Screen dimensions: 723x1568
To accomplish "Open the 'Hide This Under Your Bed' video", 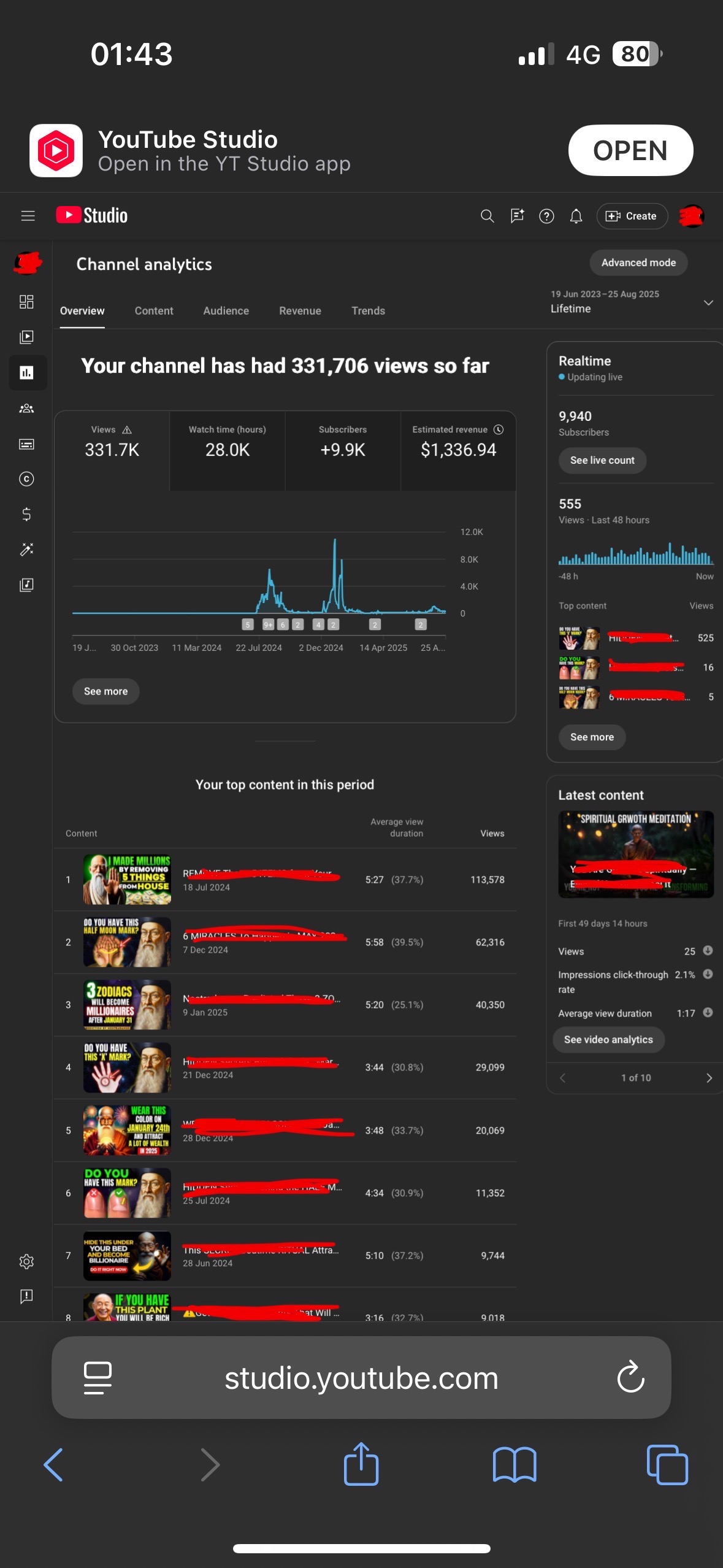I will point(285,1256).
